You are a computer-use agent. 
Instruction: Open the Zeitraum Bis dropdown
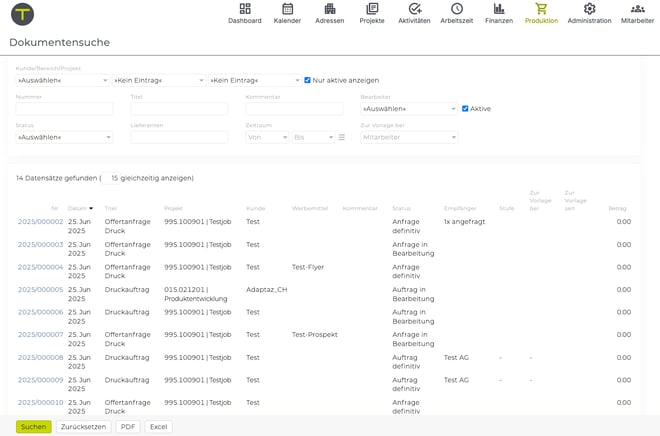[x=313, y=137]
